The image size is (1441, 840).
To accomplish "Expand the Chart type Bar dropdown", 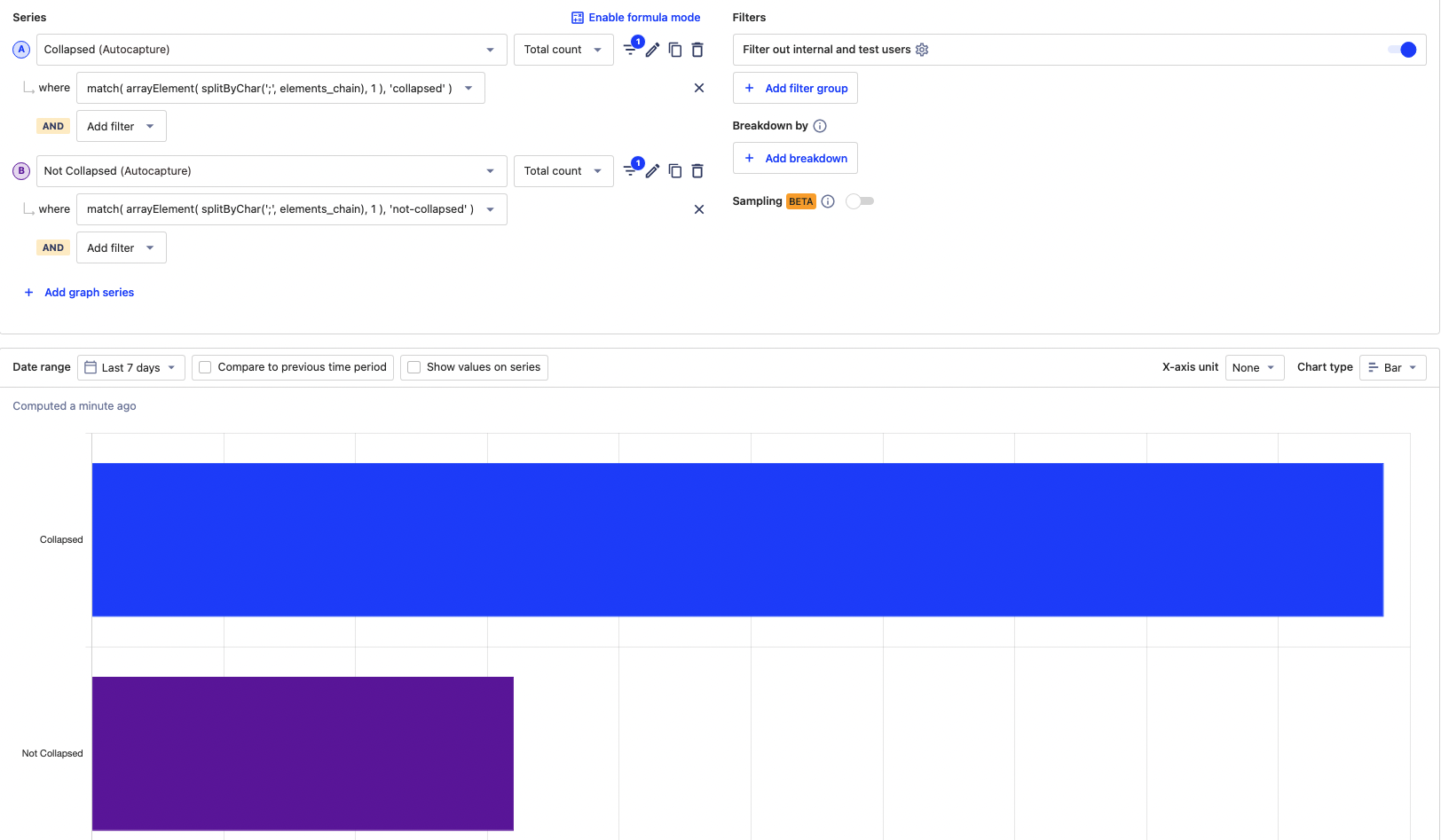I will [1392, 367].
